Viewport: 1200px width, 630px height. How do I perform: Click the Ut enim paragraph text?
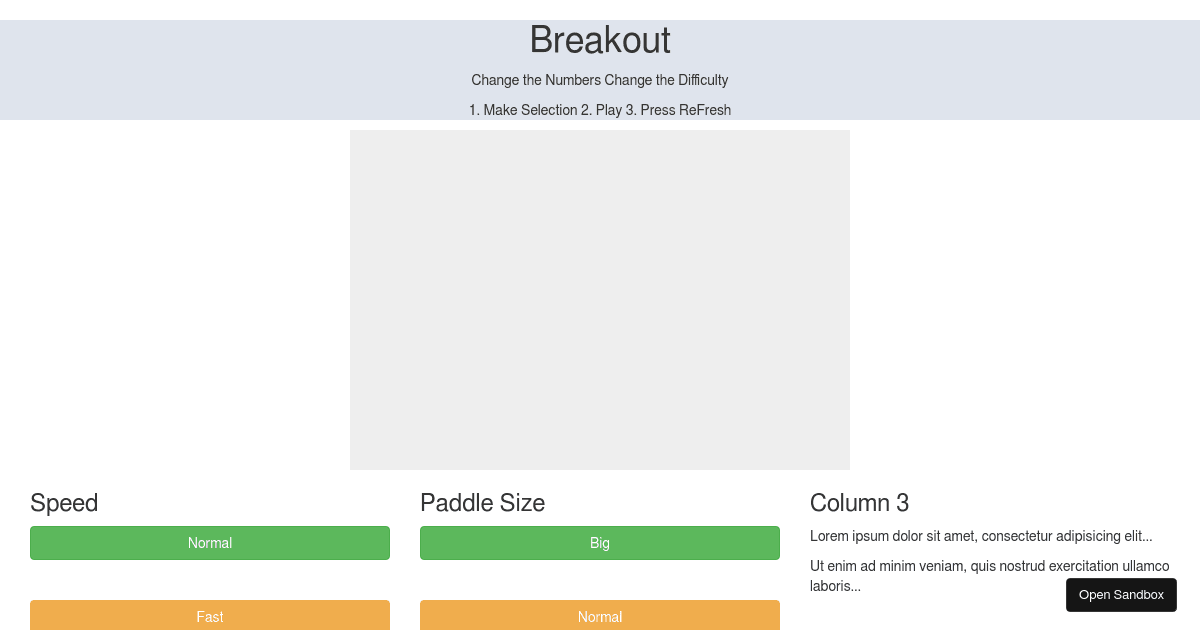click(x=990, y=576)
